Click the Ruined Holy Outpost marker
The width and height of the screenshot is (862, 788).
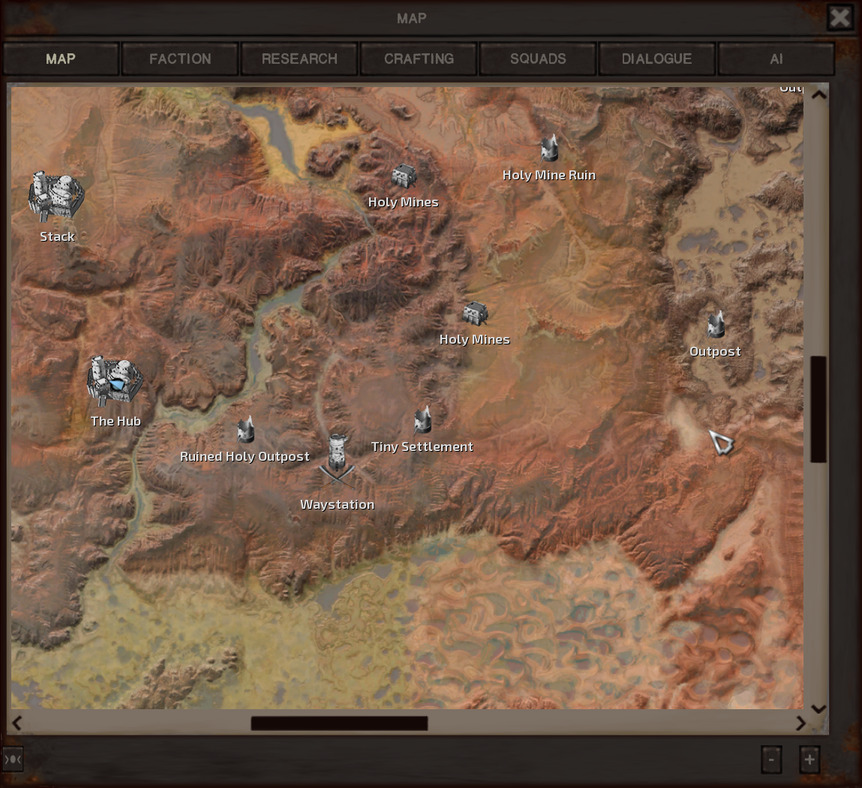(245, 430)
